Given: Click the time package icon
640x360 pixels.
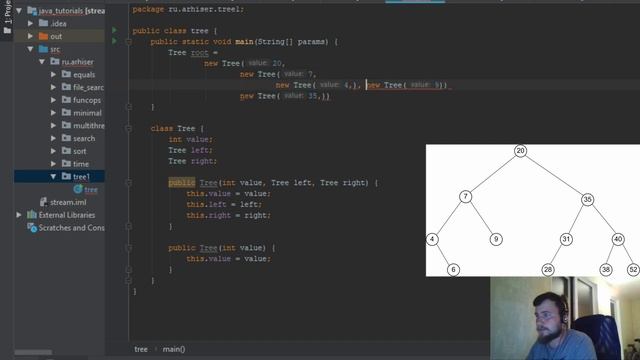Looking at the screenshot, I should [x=66, y=163].
